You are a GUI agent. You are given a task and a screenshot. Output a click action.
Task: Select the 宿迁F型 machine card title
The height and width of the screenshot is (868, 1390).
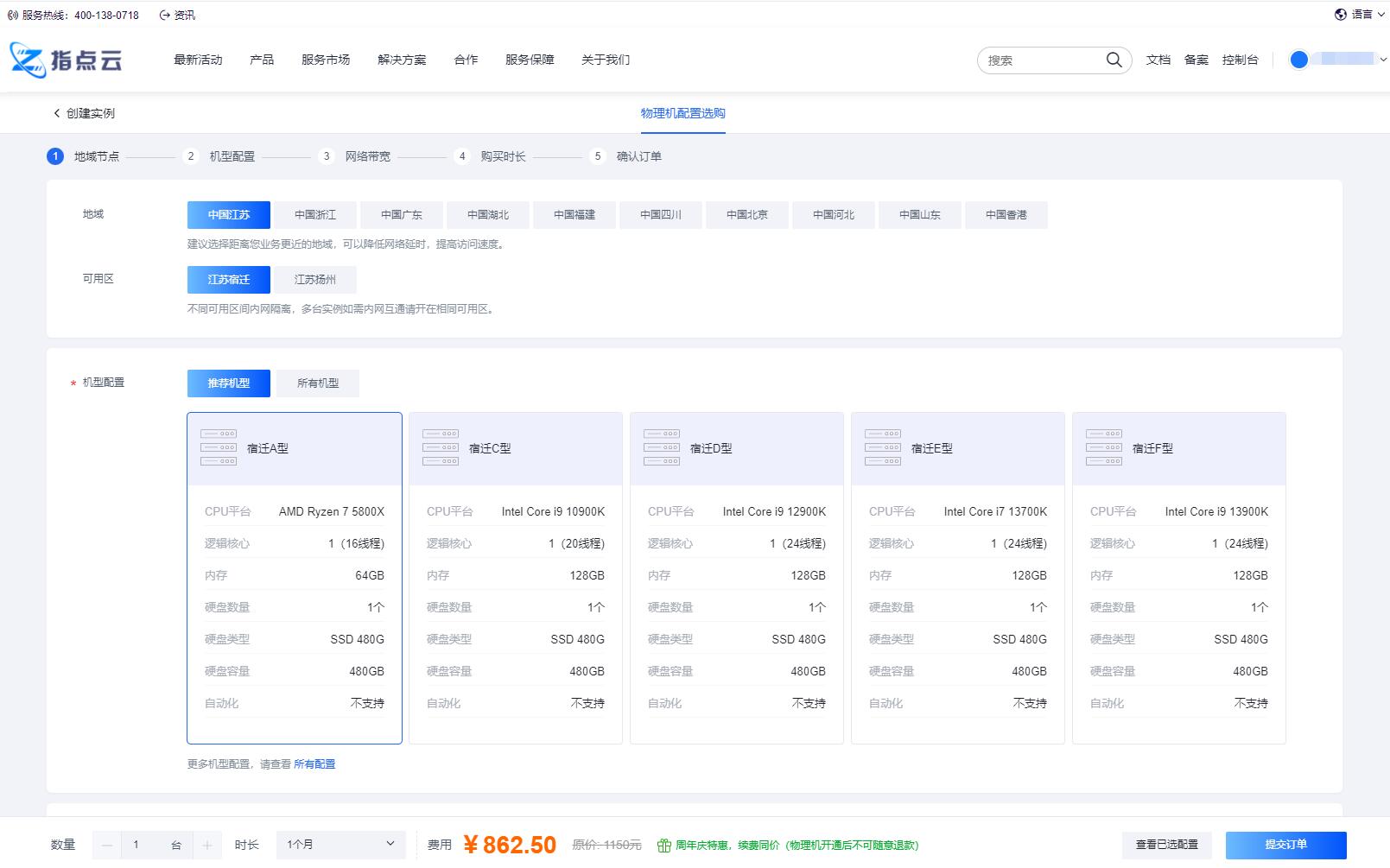point(1152,448)
